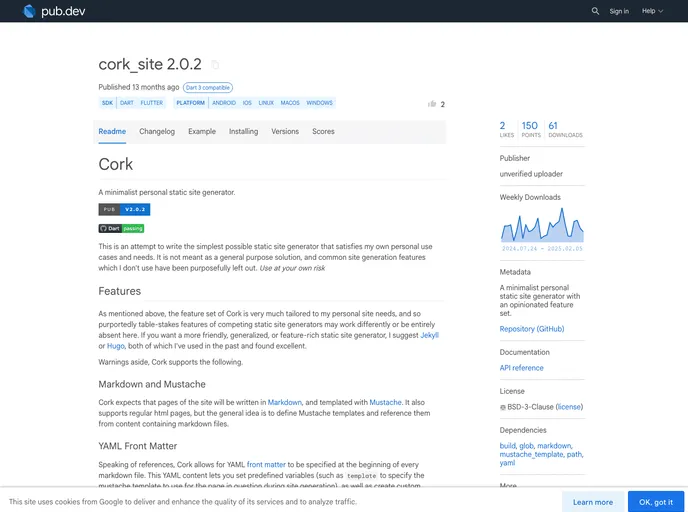Click the 2 LIKES score
The width and height of the screenshot is (688, 512).
tap(506, 129)
